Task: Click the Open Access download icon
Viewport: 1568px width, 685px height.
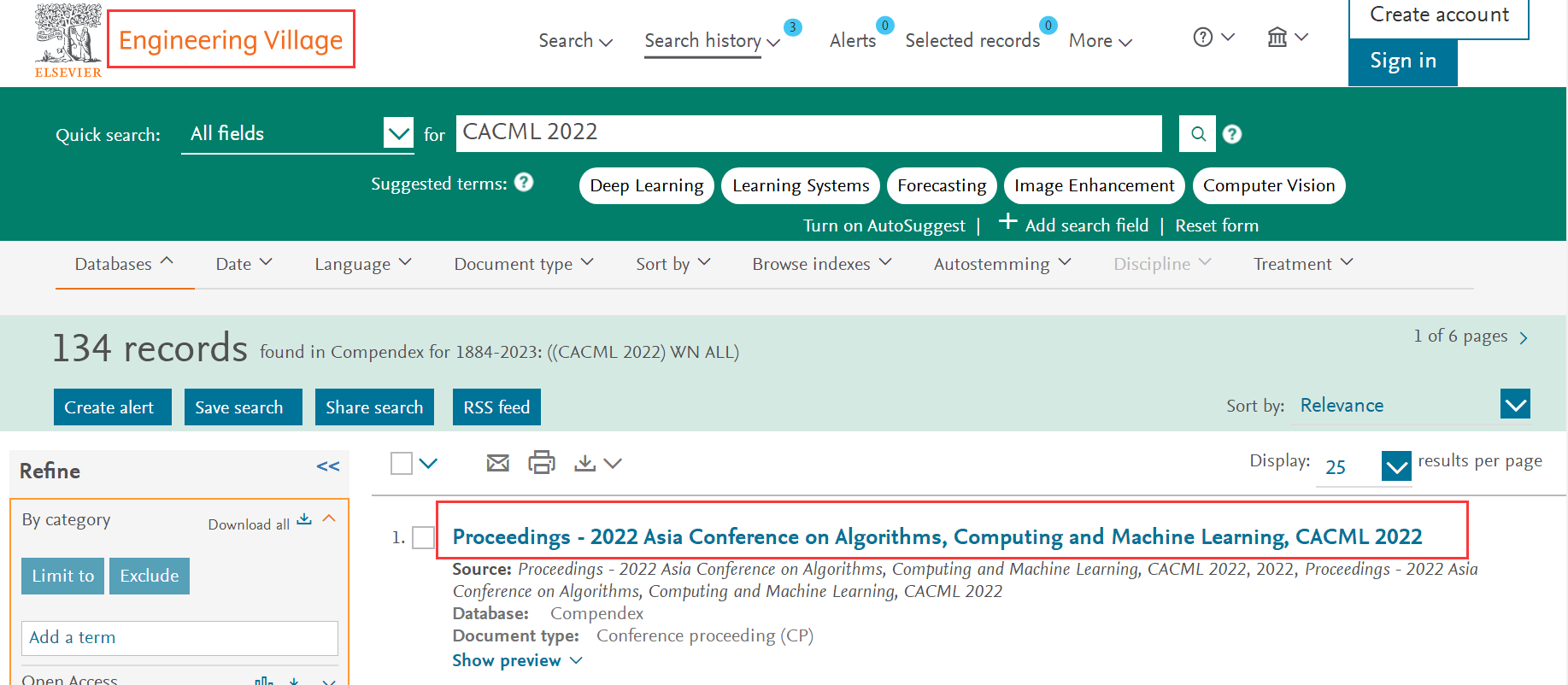Action: pyautogui.click(x=294, y=681)
